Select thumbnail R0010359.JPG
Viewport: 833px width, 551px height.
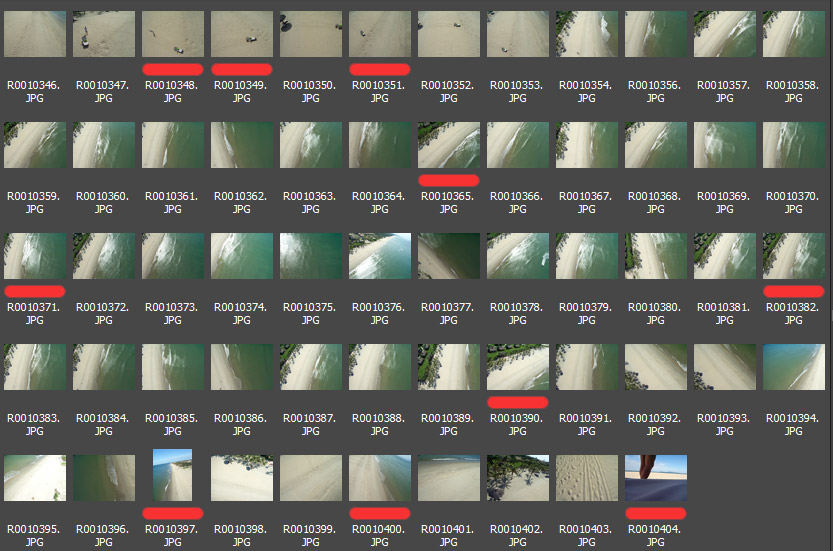click(x=35, y=145)
